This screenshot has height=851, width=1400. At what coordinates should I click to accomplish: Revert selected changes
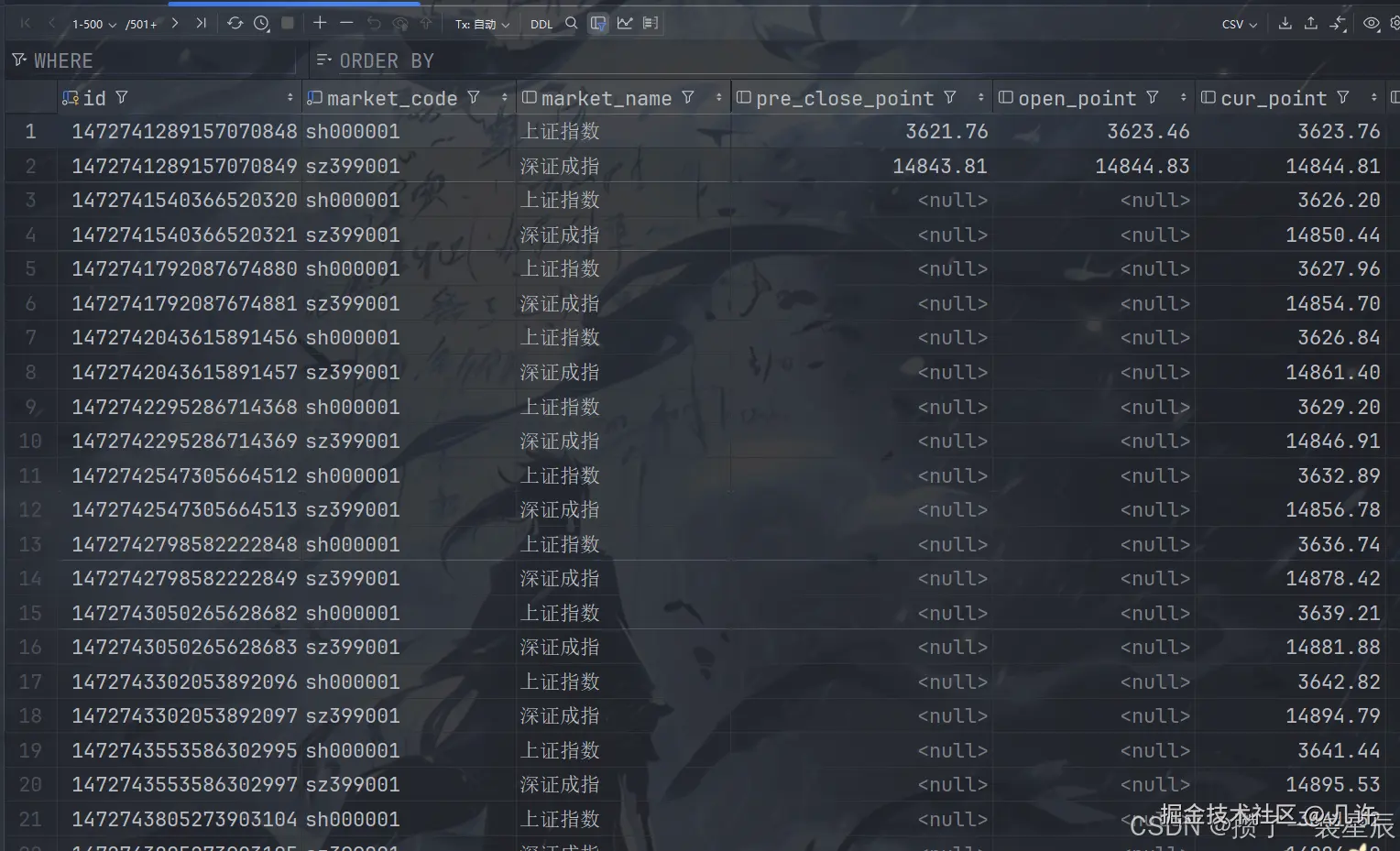(374, 23)
